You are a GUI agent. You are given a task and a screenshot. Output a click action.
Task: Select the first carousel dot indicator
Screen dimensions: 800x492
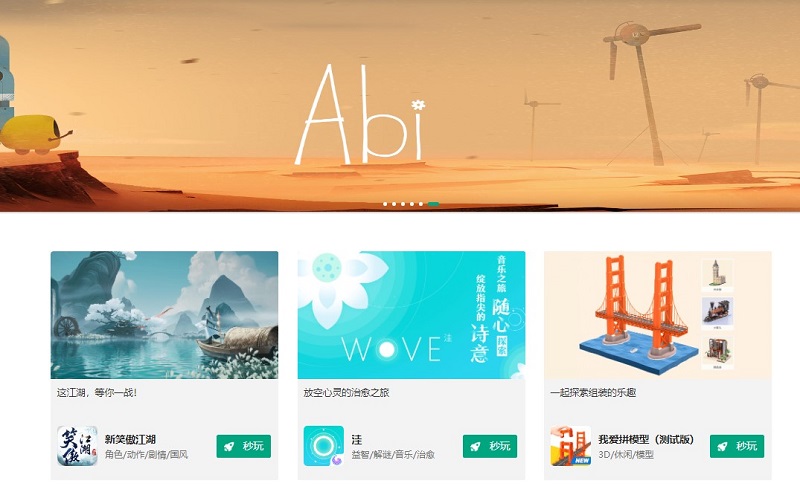coord(385,204)
